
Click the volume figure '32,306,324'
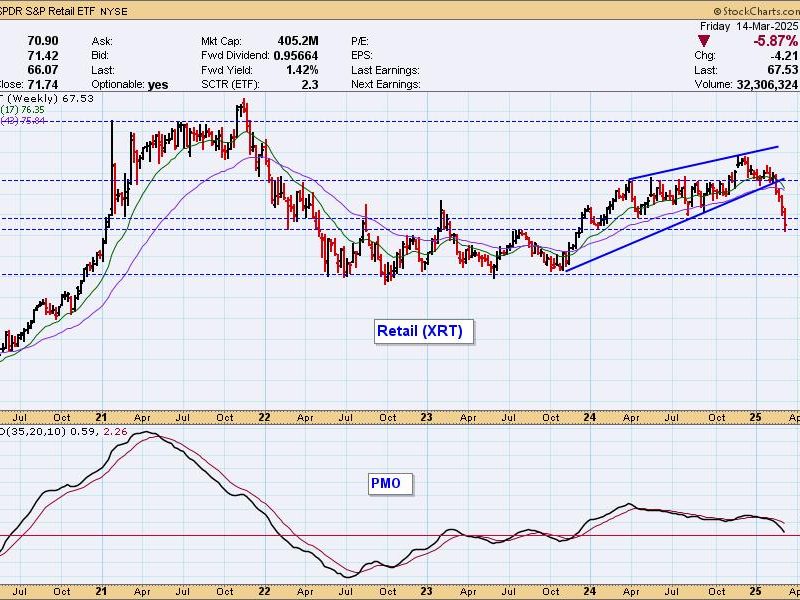pyautogui.click(x=767, y=84)
